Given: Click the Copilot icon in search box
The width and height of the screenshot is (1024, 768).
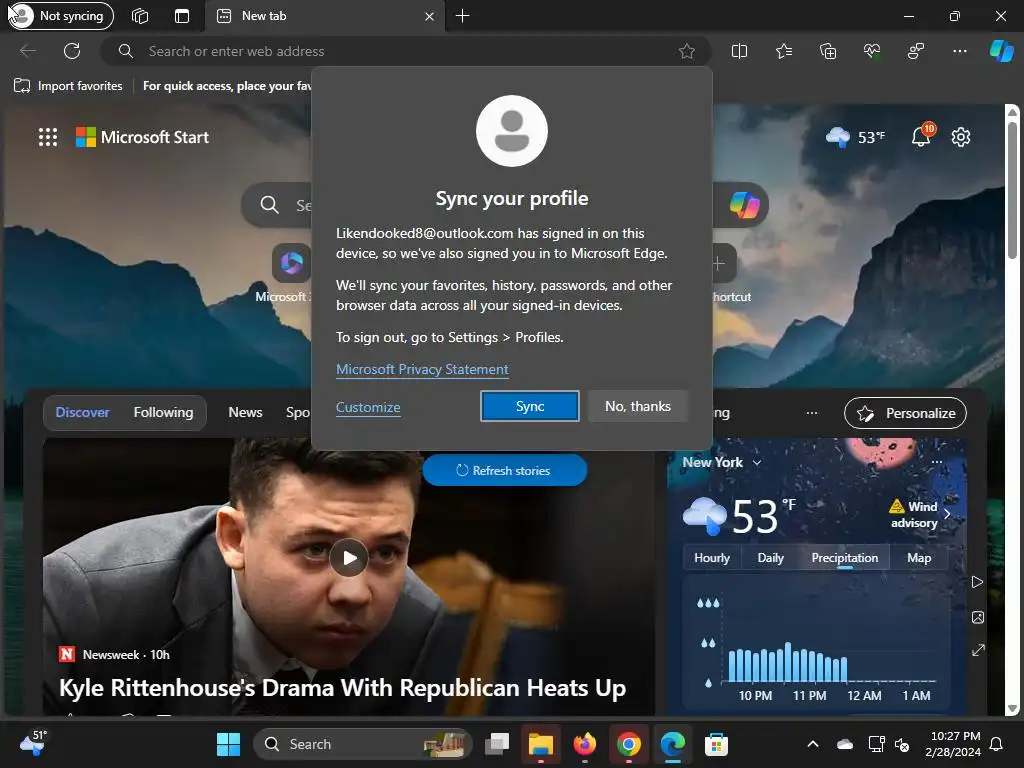Looking at the screenshot, I should [744, 205].
